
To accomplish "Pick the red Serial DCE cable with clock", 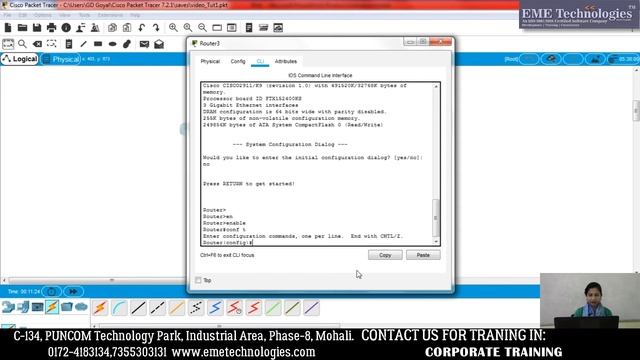I will tap(234, 308).
